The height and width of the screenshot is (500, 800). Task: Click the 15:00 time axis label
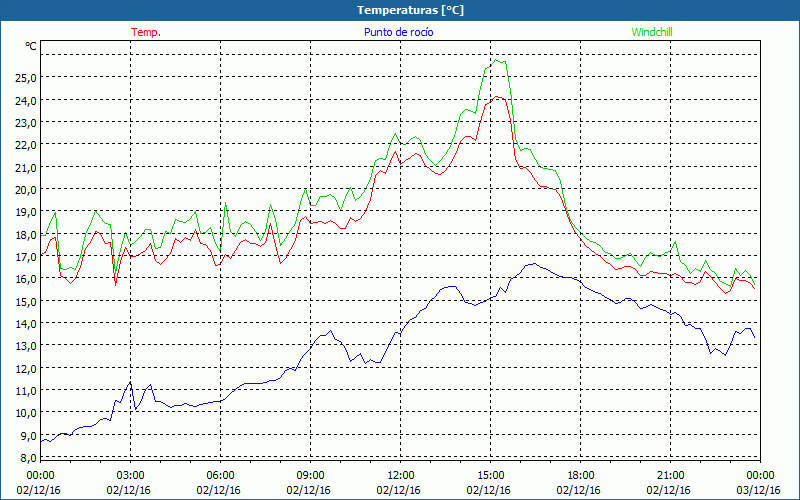[491, 476]
